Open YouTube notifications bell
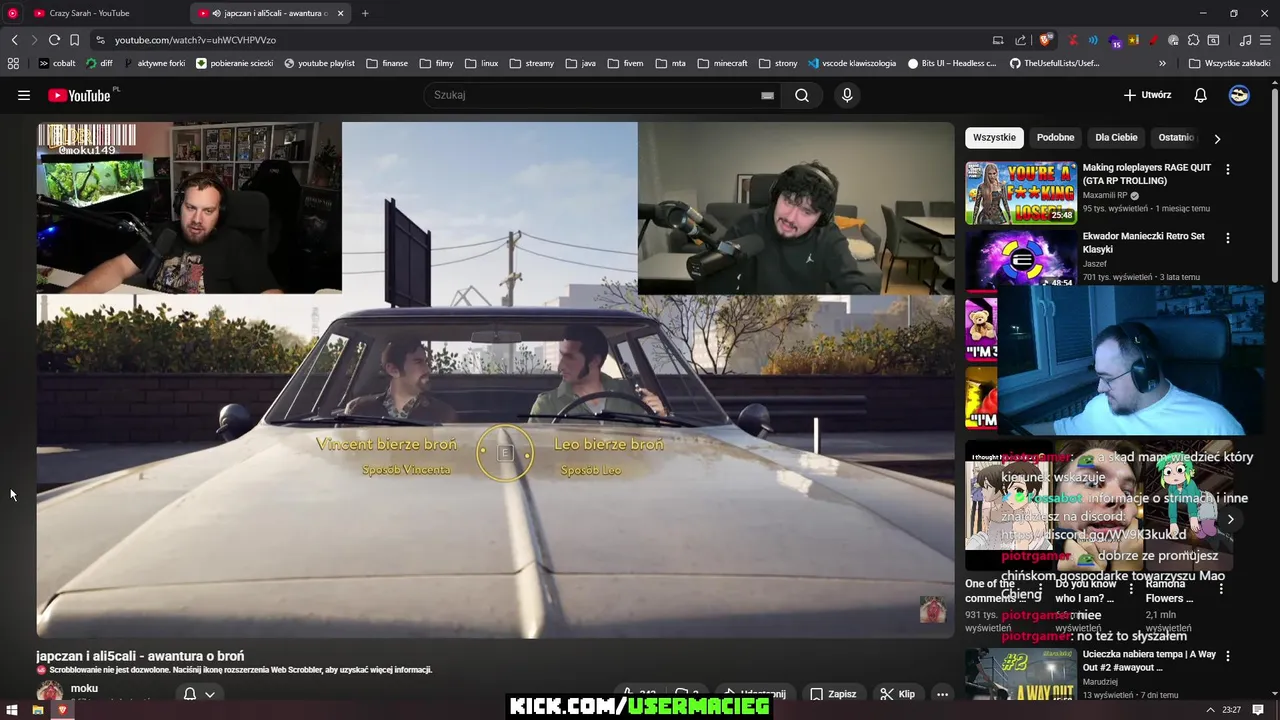The width and height of the screenshot is (1280, 720). 1201,95
